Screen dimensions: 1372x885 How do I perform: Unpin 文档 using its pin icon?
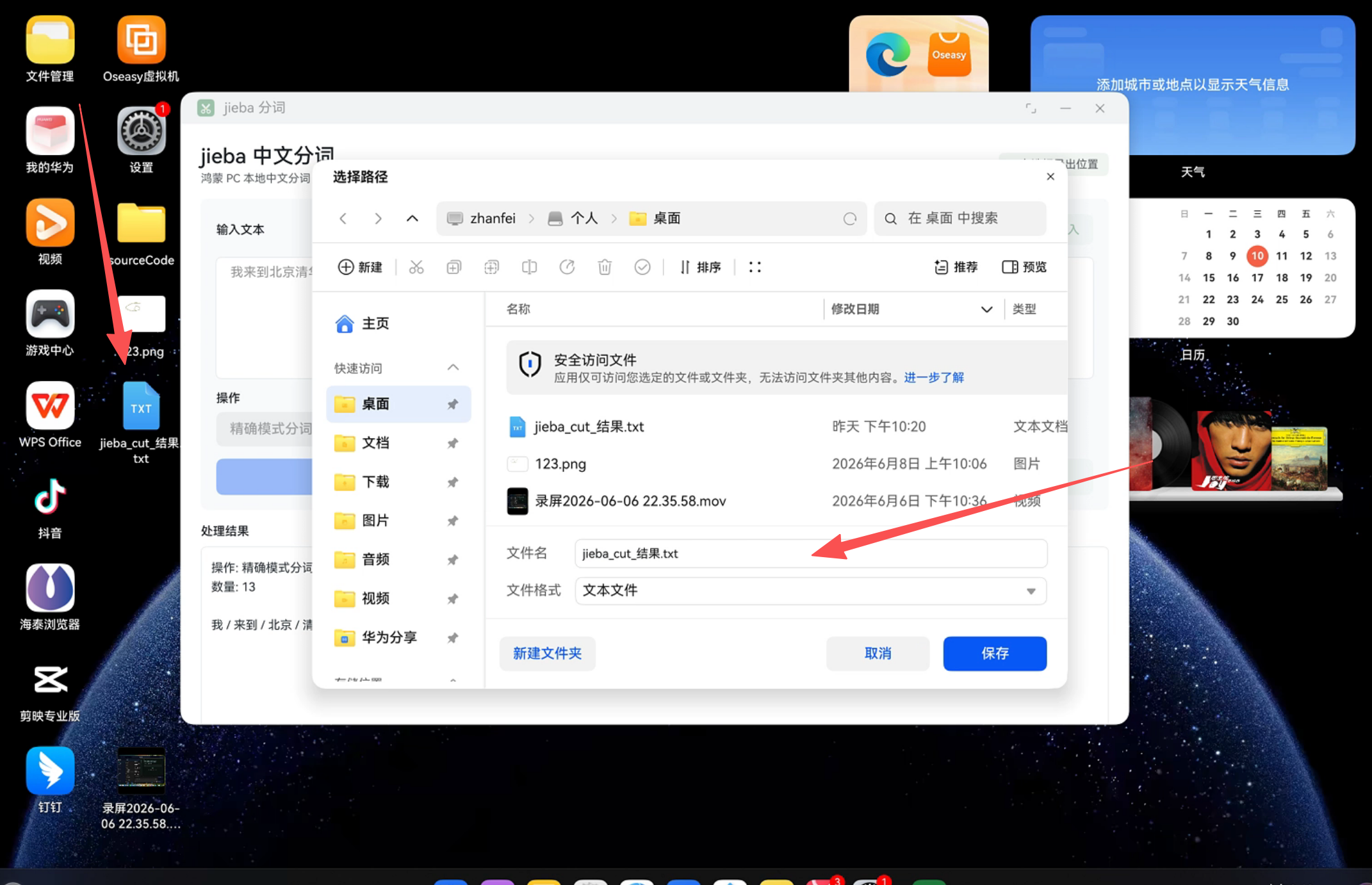[x=453, y=443]
